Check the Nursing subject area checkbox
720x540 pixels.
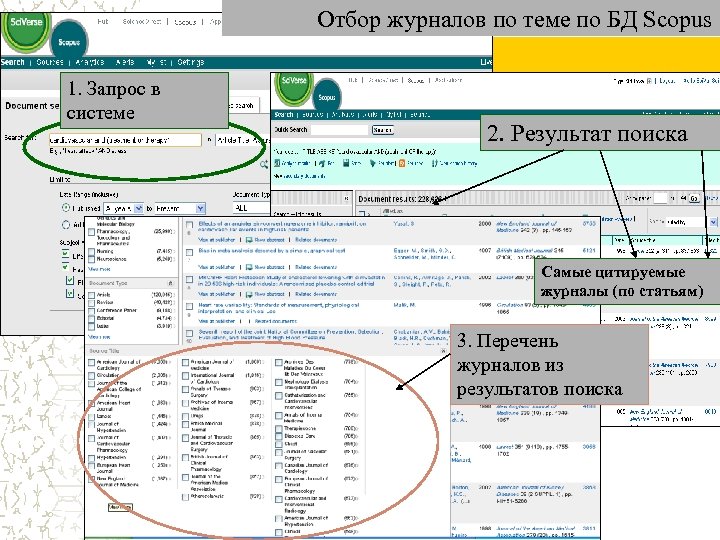coord(91,251)
